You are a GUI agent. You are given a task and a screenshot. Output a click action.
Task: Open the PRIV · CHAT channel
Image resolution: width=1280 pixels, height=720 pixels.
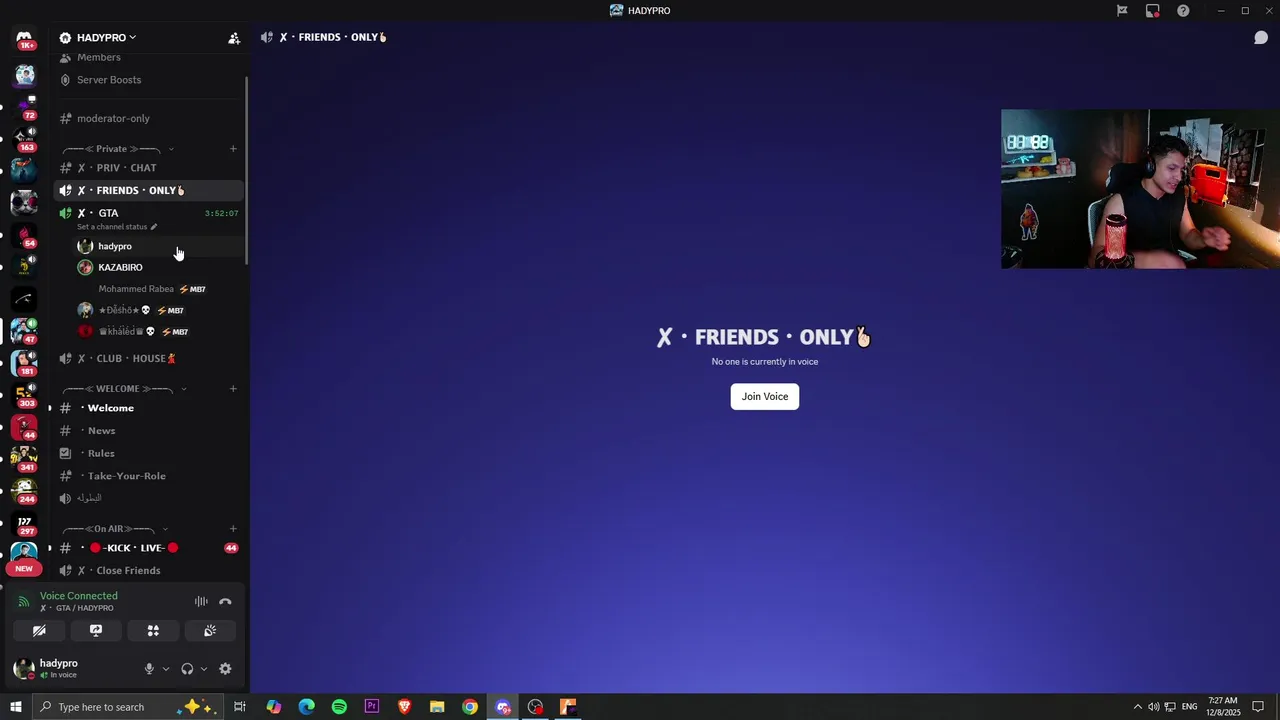(149, 168)
